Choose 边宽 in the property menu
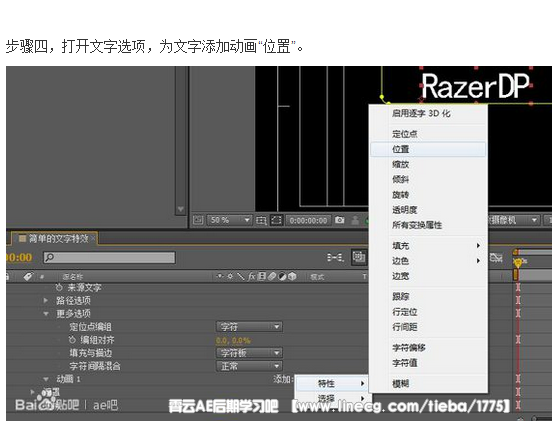Image resolution: width=552 pixels, height=423 pixels. point(428,276)
